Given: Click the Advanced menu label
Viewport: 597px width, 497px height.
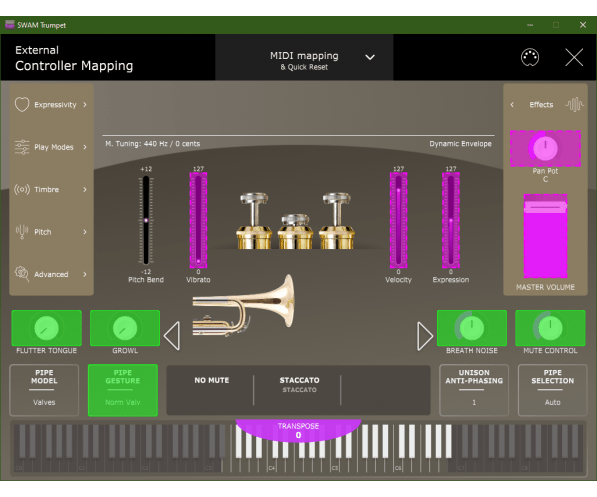Looking at the screenshot, I should [51, 274].
